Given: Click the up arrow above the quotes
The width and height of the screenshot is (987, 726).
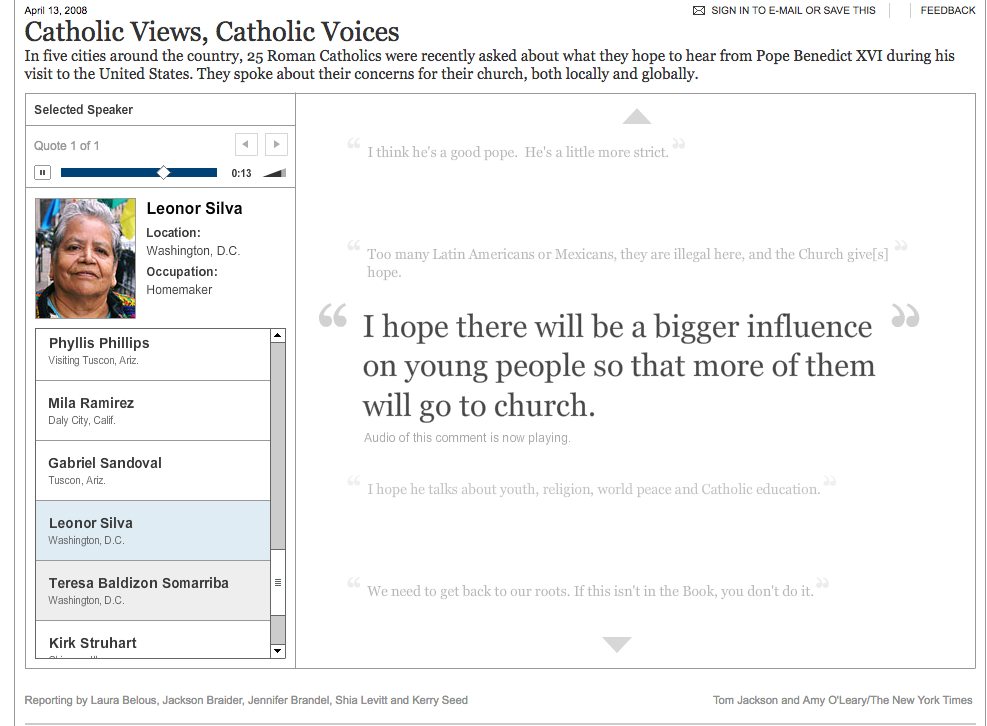Looking at the screenshot, I should [636, 116].
